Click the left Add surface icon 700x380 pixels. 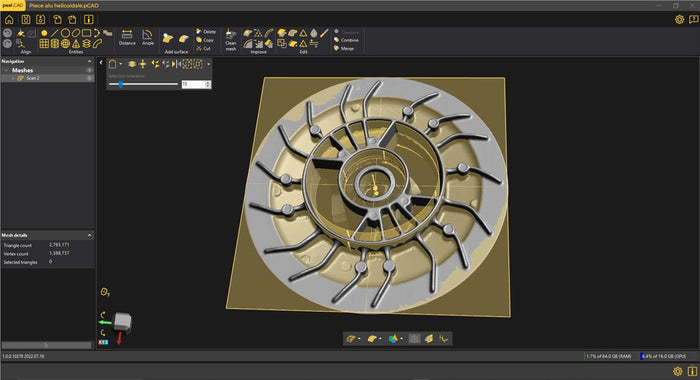tap(168, 38)
